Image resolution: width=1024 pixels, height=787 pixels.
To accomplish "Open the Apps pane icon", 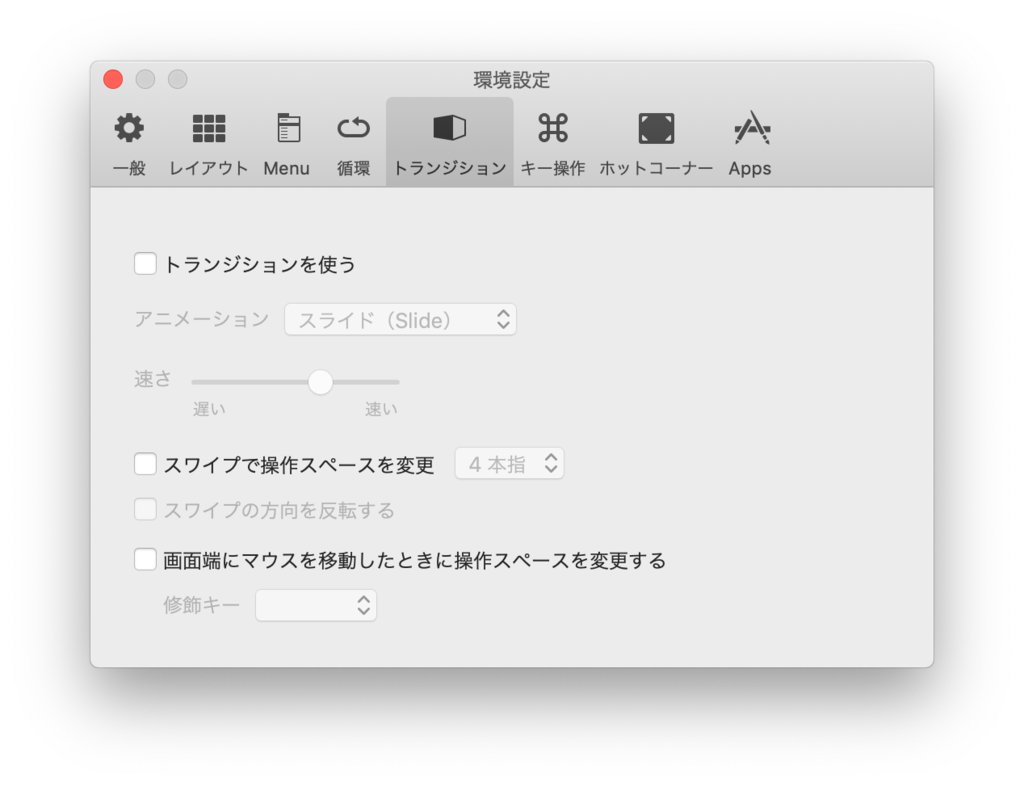I will pyautogui.click(x=751, y=128).
